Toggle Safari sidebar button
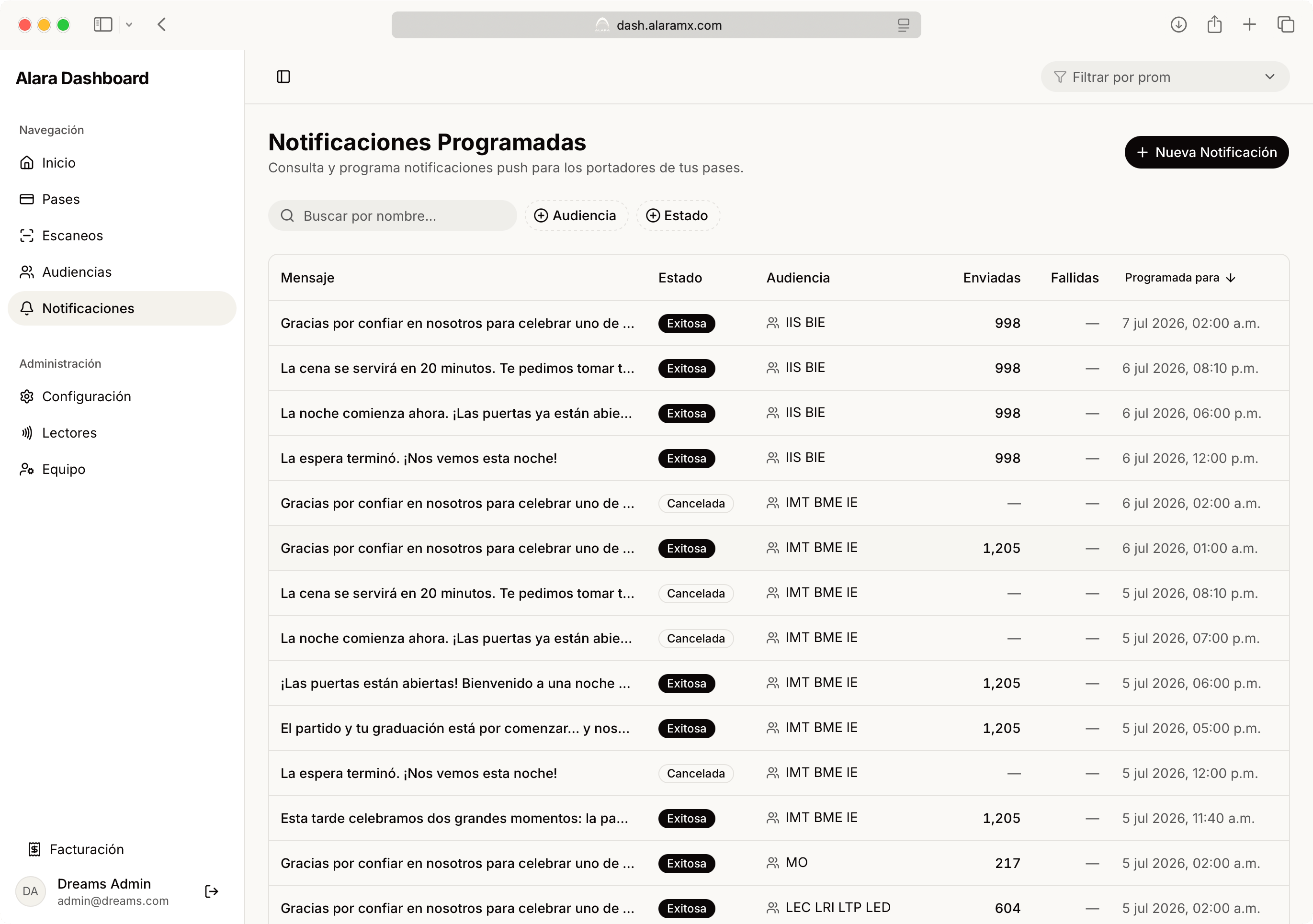Viewport: 1313px width, 924px height. click(x=103, y=24)
